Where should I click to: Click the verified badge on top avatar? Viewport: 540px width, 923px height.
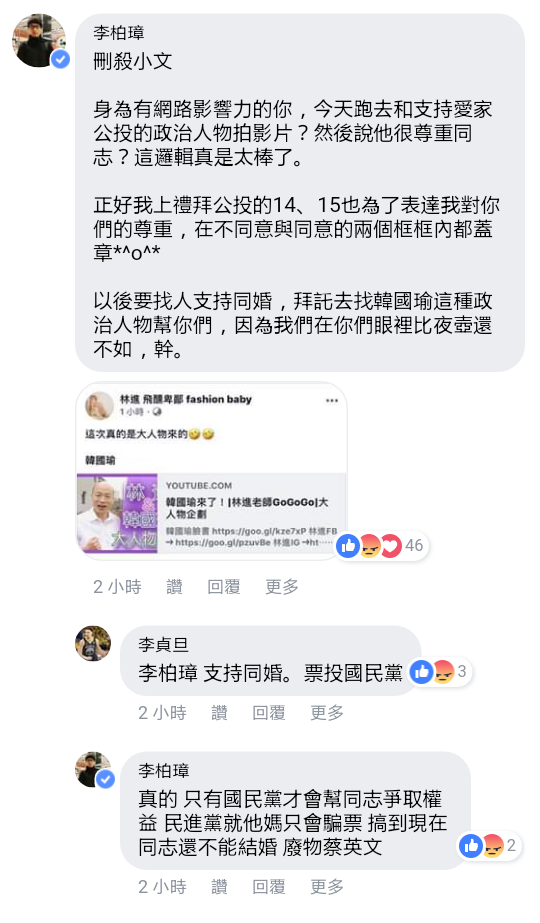[x=61, y=59]
